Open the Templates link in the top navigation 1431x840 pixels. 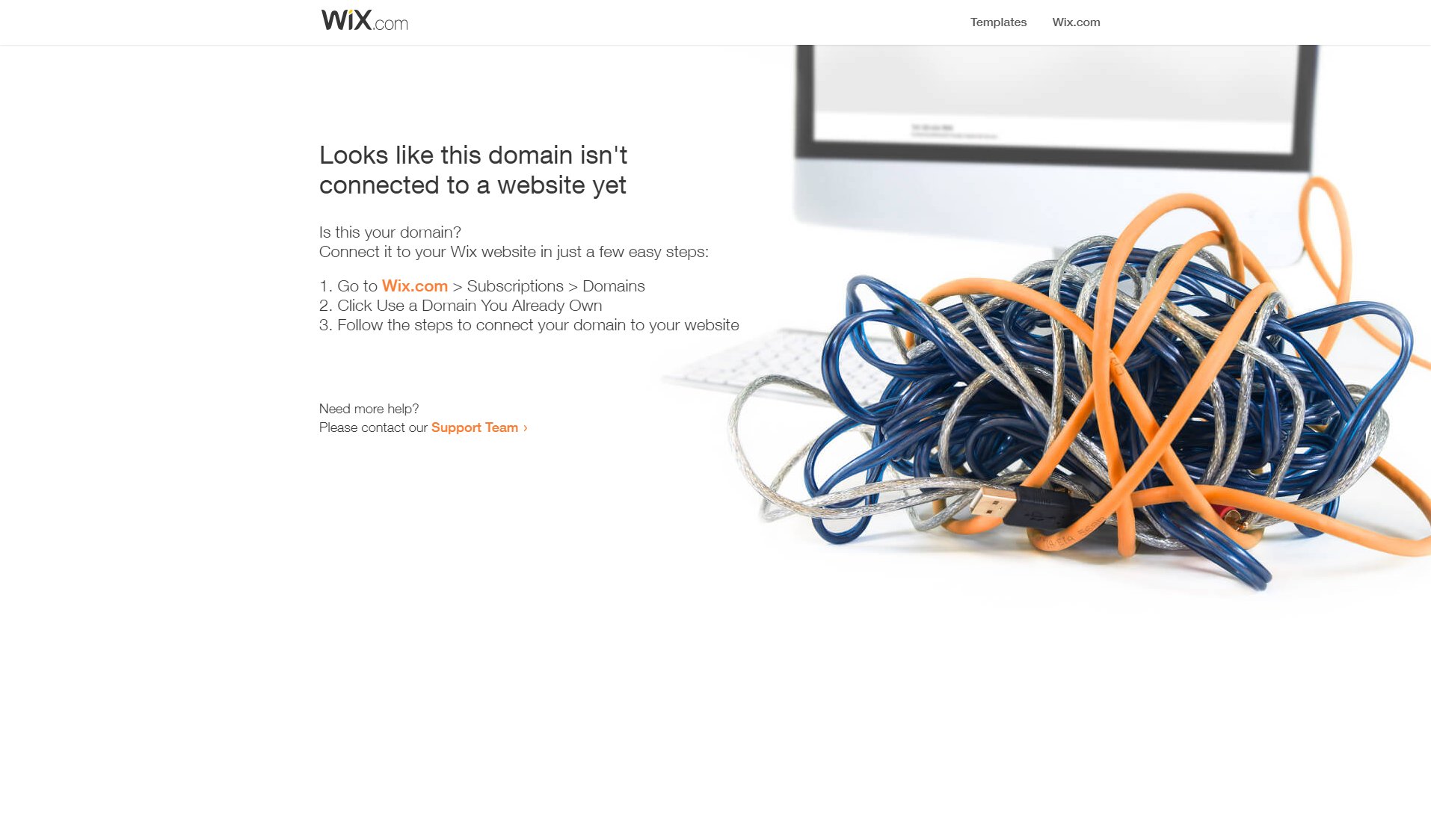[x=998, y=22]
